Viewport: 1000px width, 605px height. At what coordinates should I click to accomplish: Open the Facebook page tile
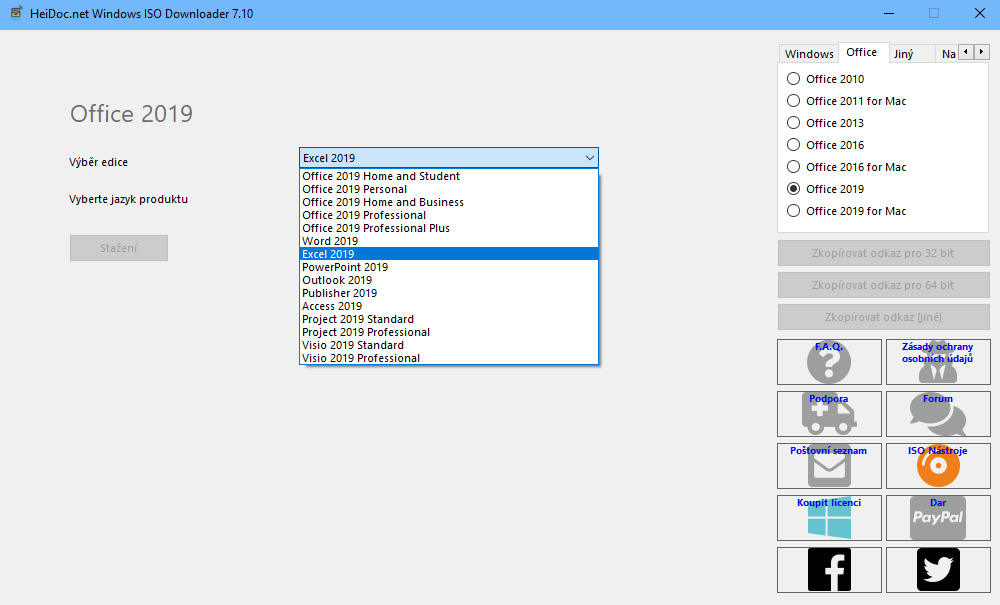(x=829, y=570)
